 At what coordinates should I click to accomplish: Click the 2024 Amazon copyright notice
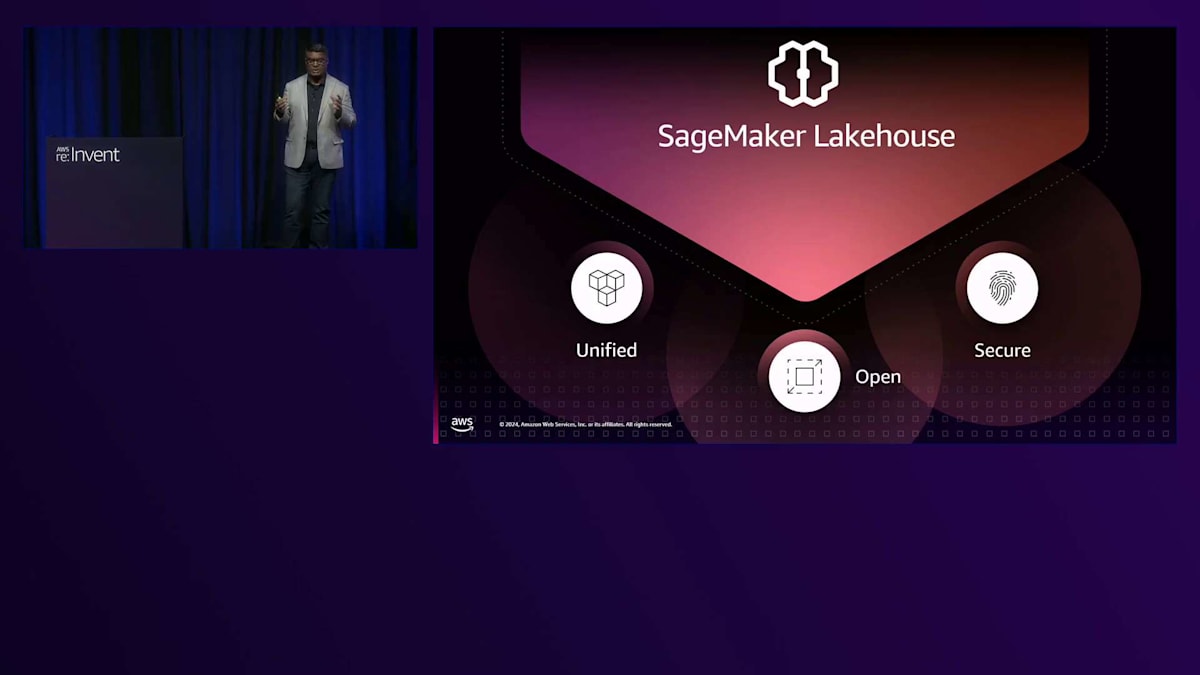coord(585,424)
